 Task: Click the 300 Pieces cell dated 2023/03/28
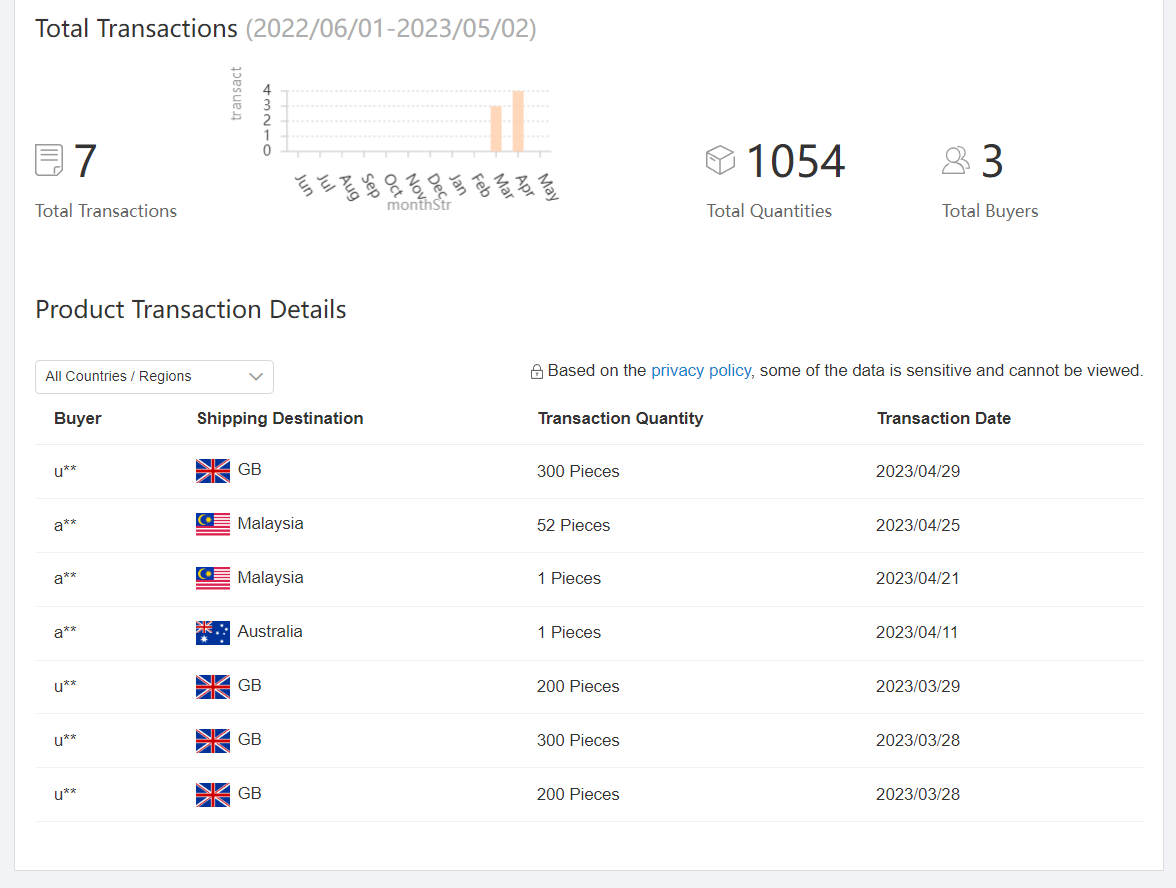click(x=578, y=740)
